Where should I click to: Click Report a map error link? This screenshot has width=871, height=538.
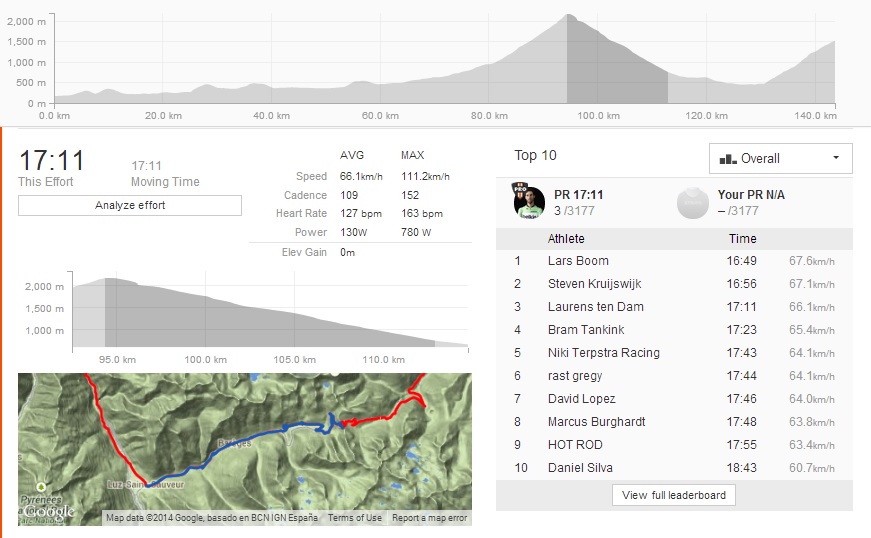429,518
